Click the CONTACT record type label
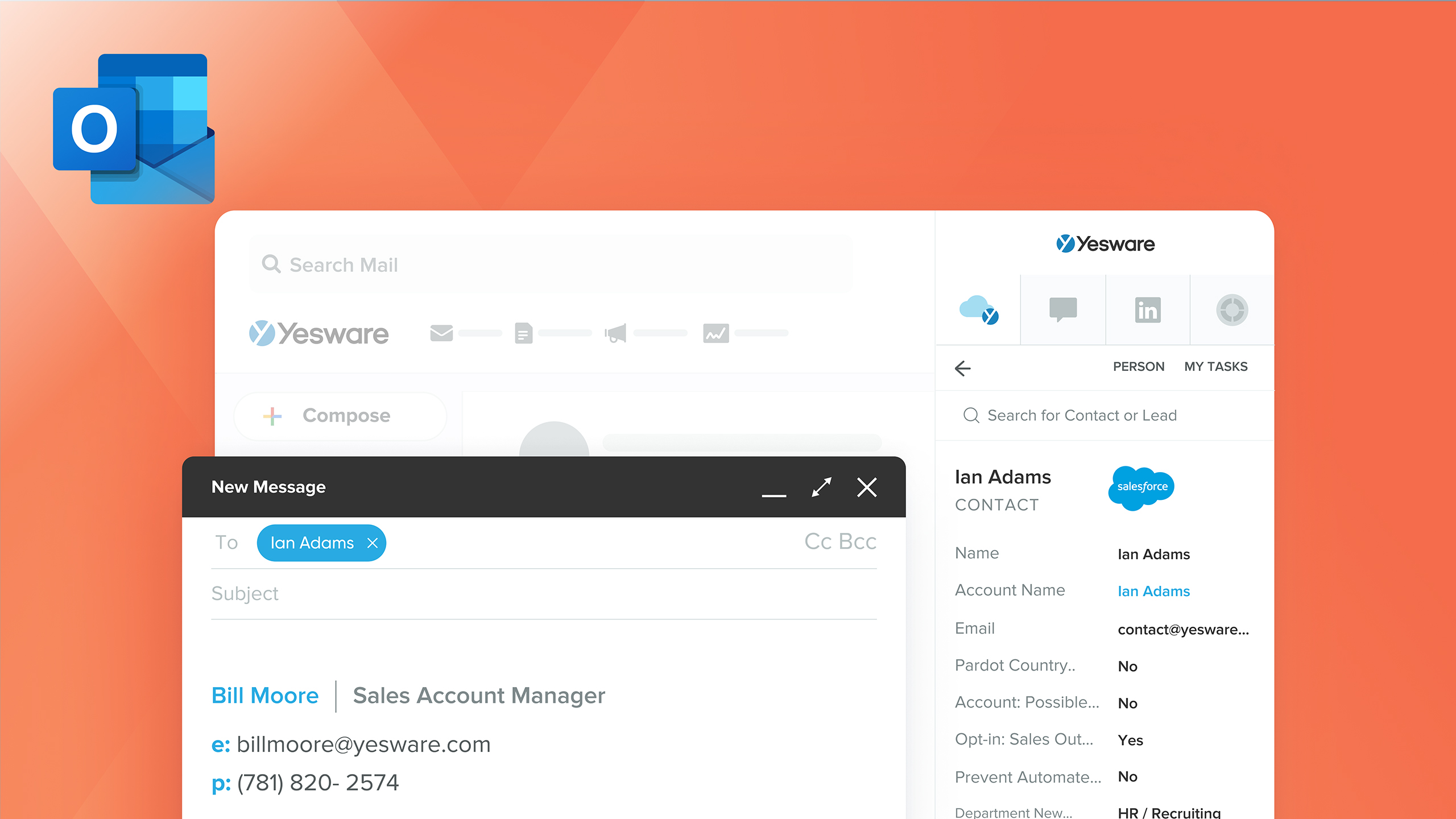 pyautogui.click(x=996, y=505)
